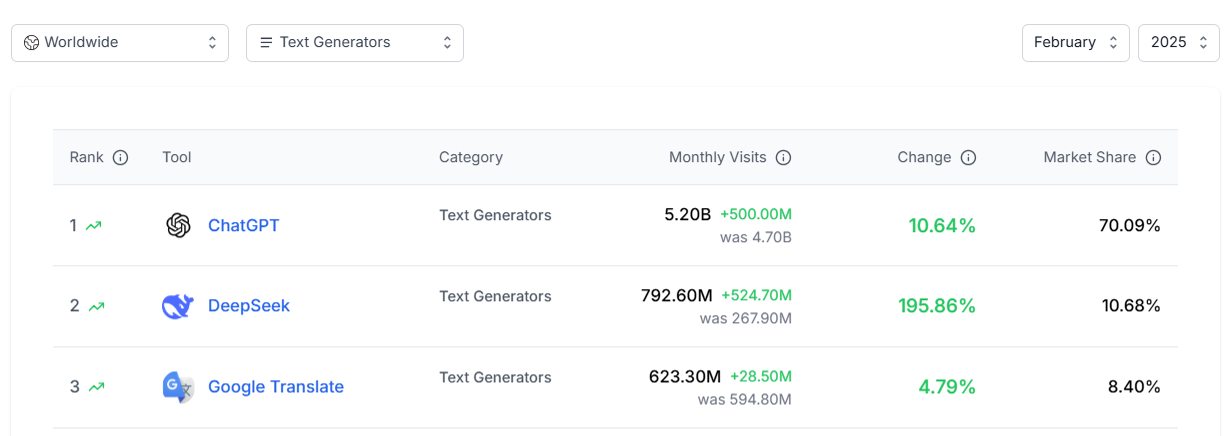Image resolution: width=1227 pixels, height=436 pixels.
Task: Click the info icon next to Rank
Action: 121,158
